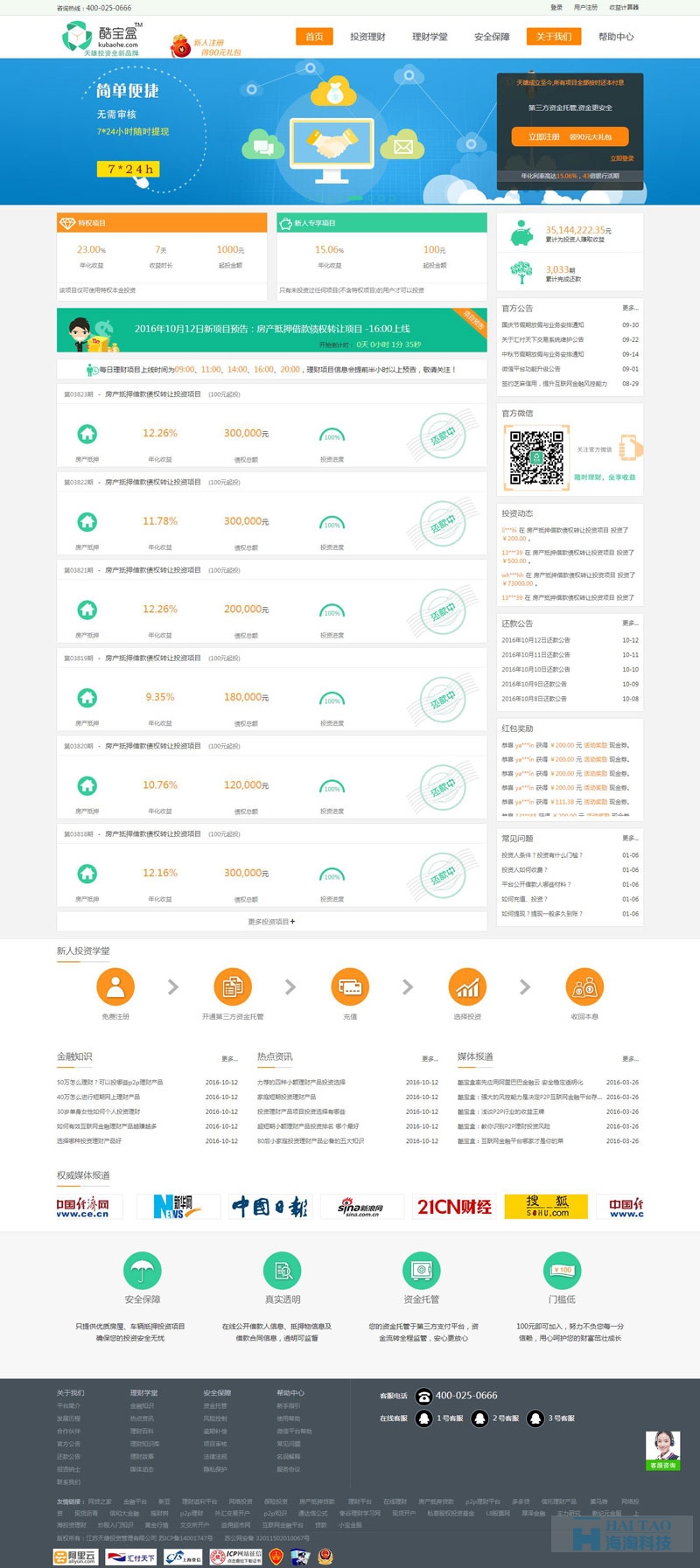
Task: Click the 选择投资 chart icon
Action: (x=467, y=986)
